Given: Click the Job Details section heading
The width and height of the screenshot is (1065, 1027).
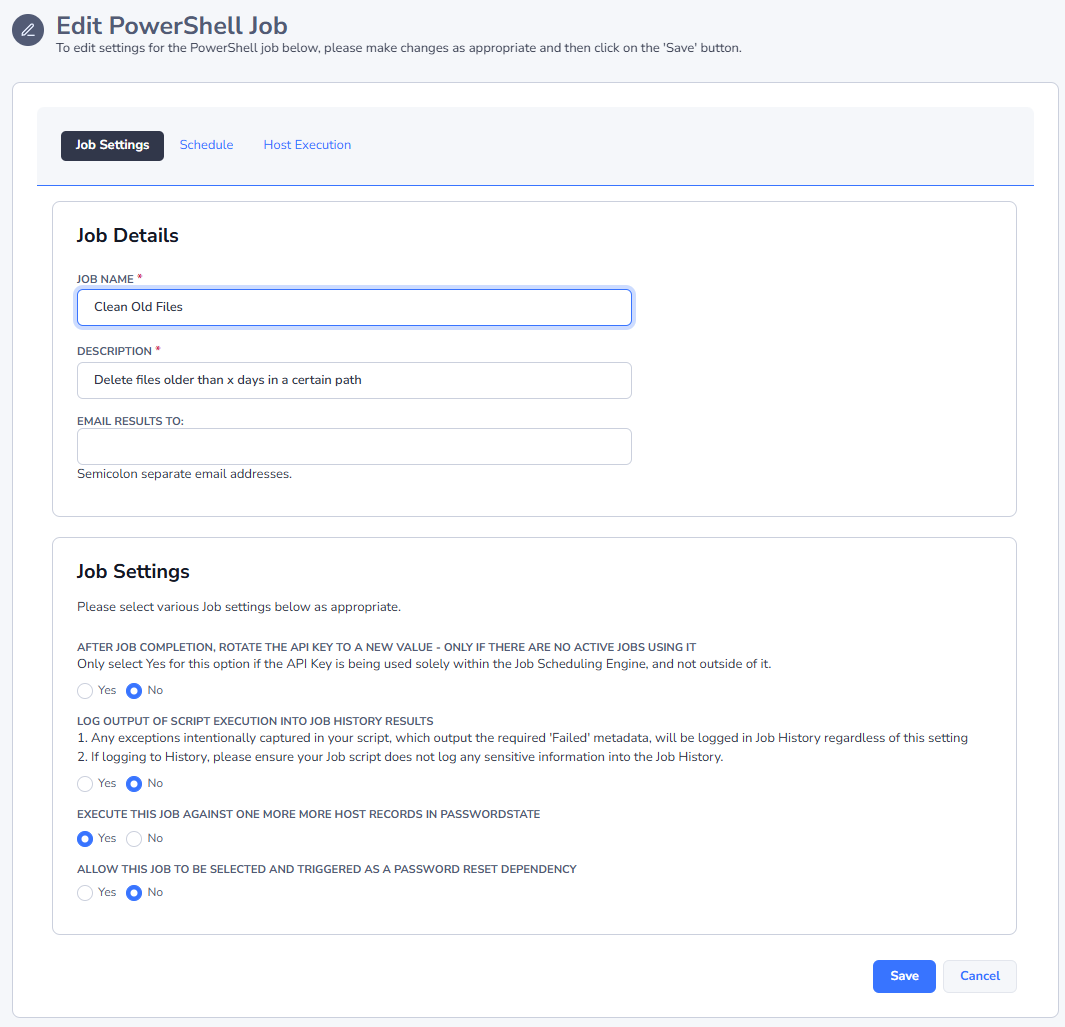Looking at the screenshot, I should [x=128, y=236].
